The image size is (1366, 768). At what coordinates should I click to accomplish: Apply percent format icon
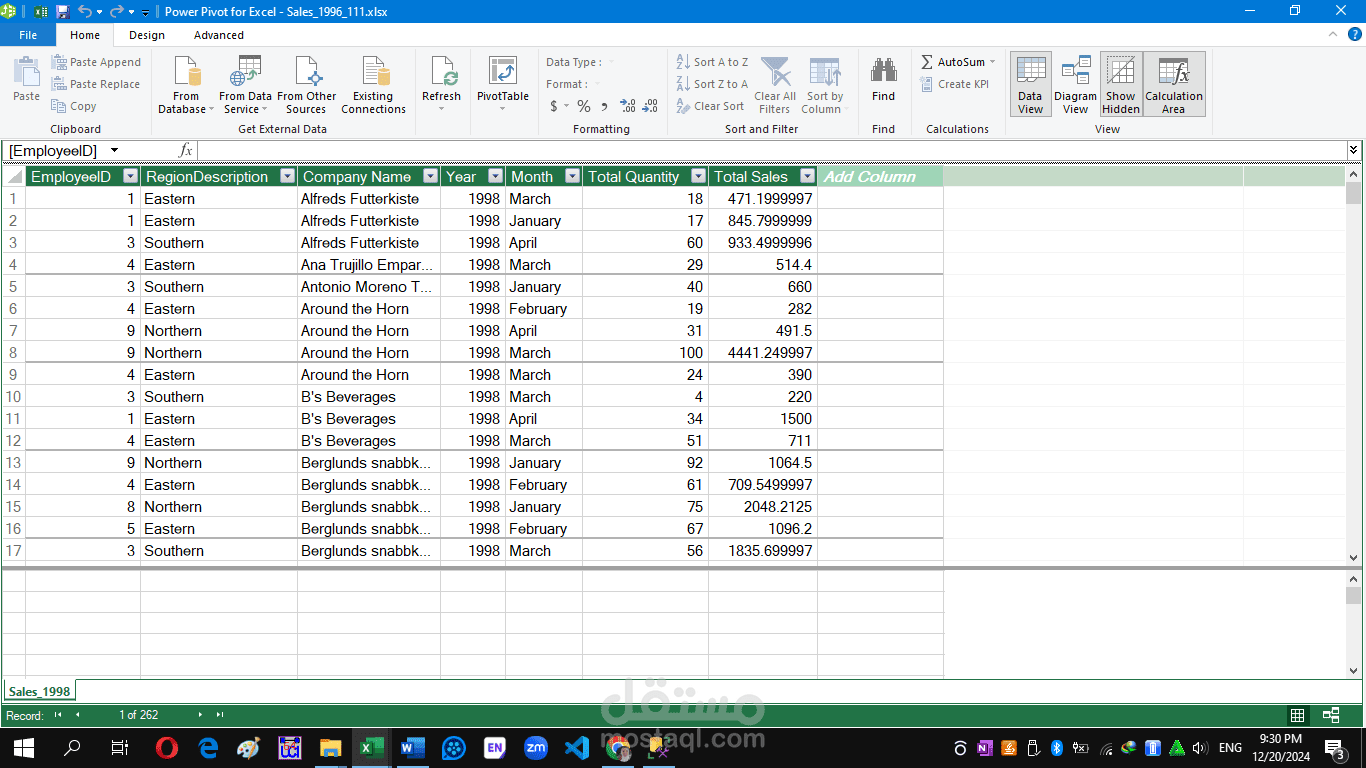click(x=583, y=106)
